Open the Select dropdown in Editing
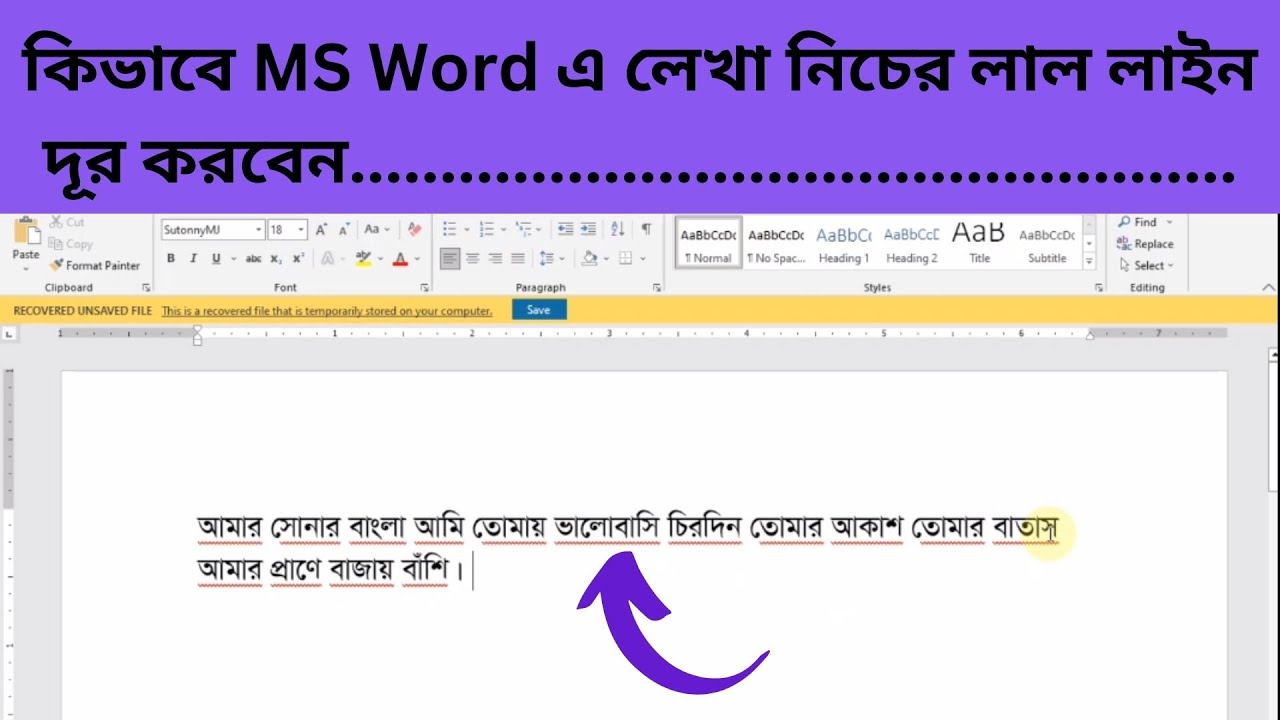The width and height of the screenshot is (1280, 720). (1146, 265)
